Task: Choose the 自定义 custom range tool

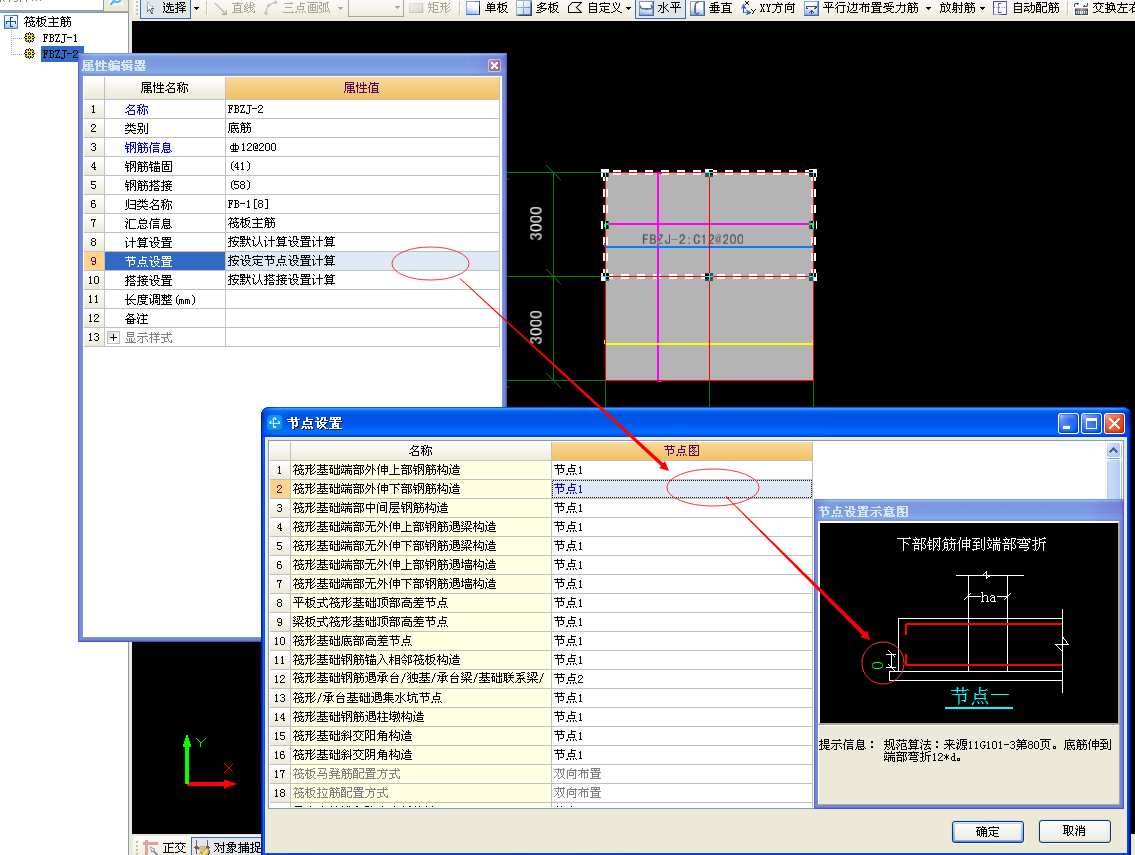Action: 595,8
